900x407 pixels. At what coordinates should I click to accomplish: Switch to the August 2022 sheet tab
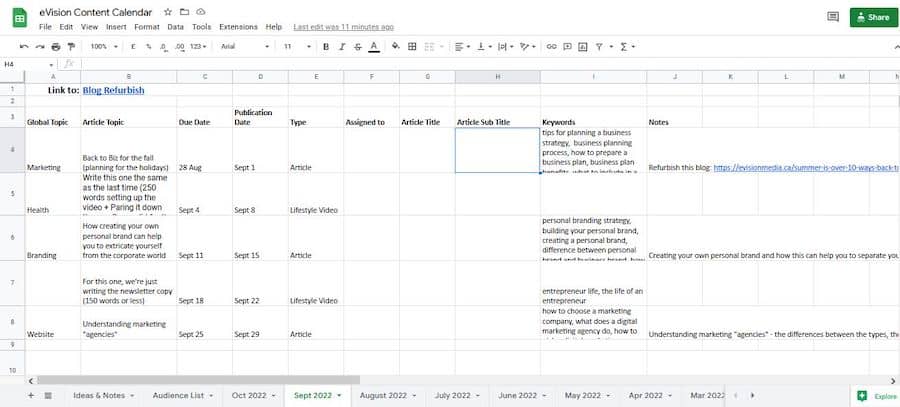(388, 396)
